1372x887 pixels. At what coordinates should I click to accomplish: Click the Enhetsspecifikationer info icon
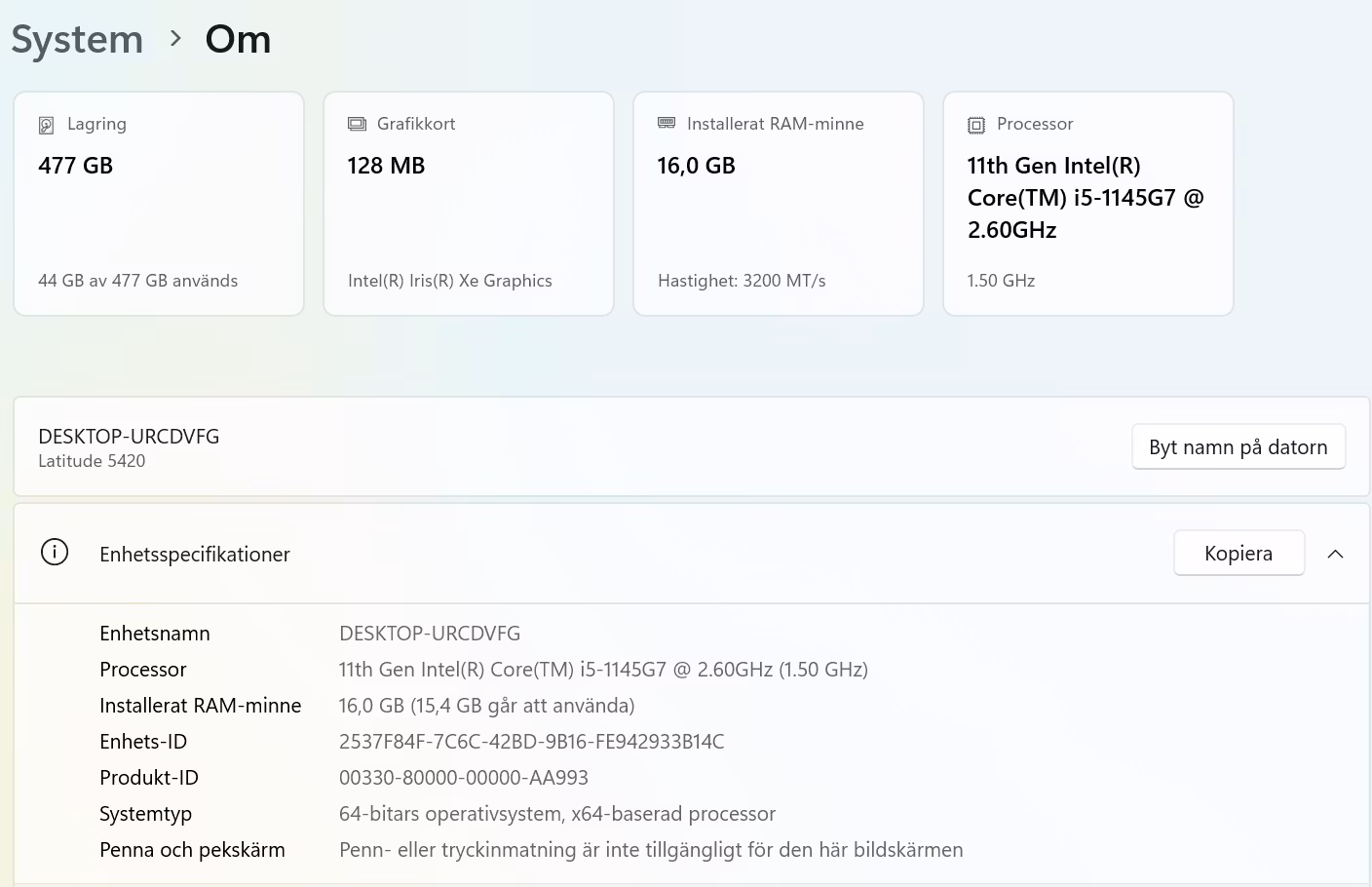(55, 553)
